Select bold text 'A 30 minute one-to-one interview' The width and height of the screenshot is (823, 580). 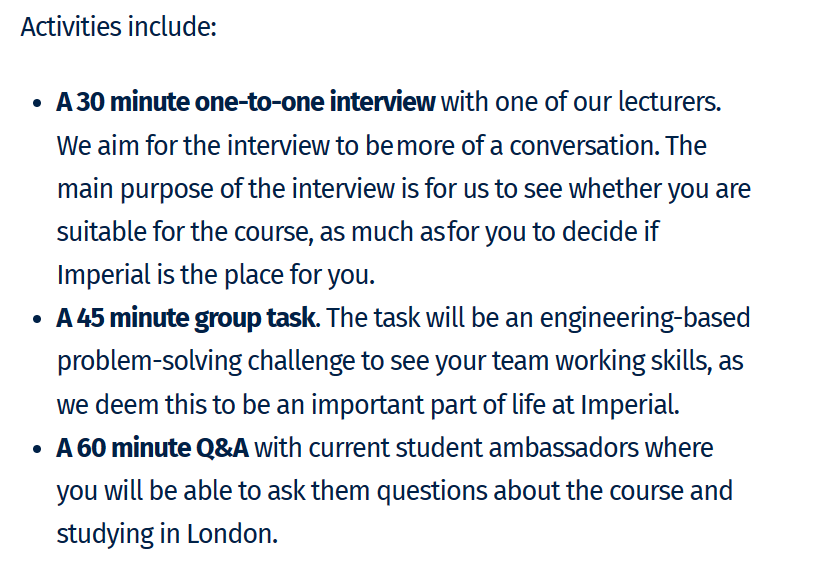point(246,101)
